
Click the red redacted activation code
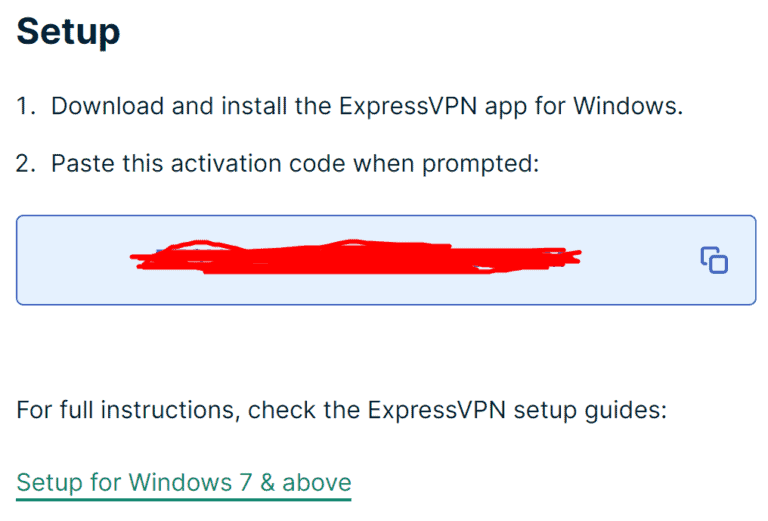(x=355, y=258)
